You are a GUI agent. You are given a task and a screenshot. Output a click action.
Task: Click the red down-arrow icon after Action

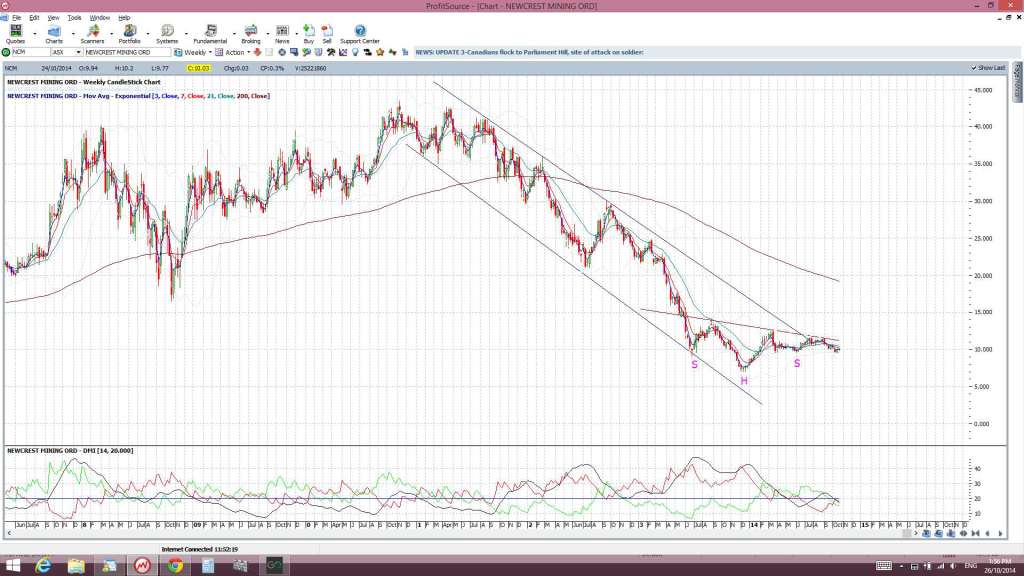257,52
